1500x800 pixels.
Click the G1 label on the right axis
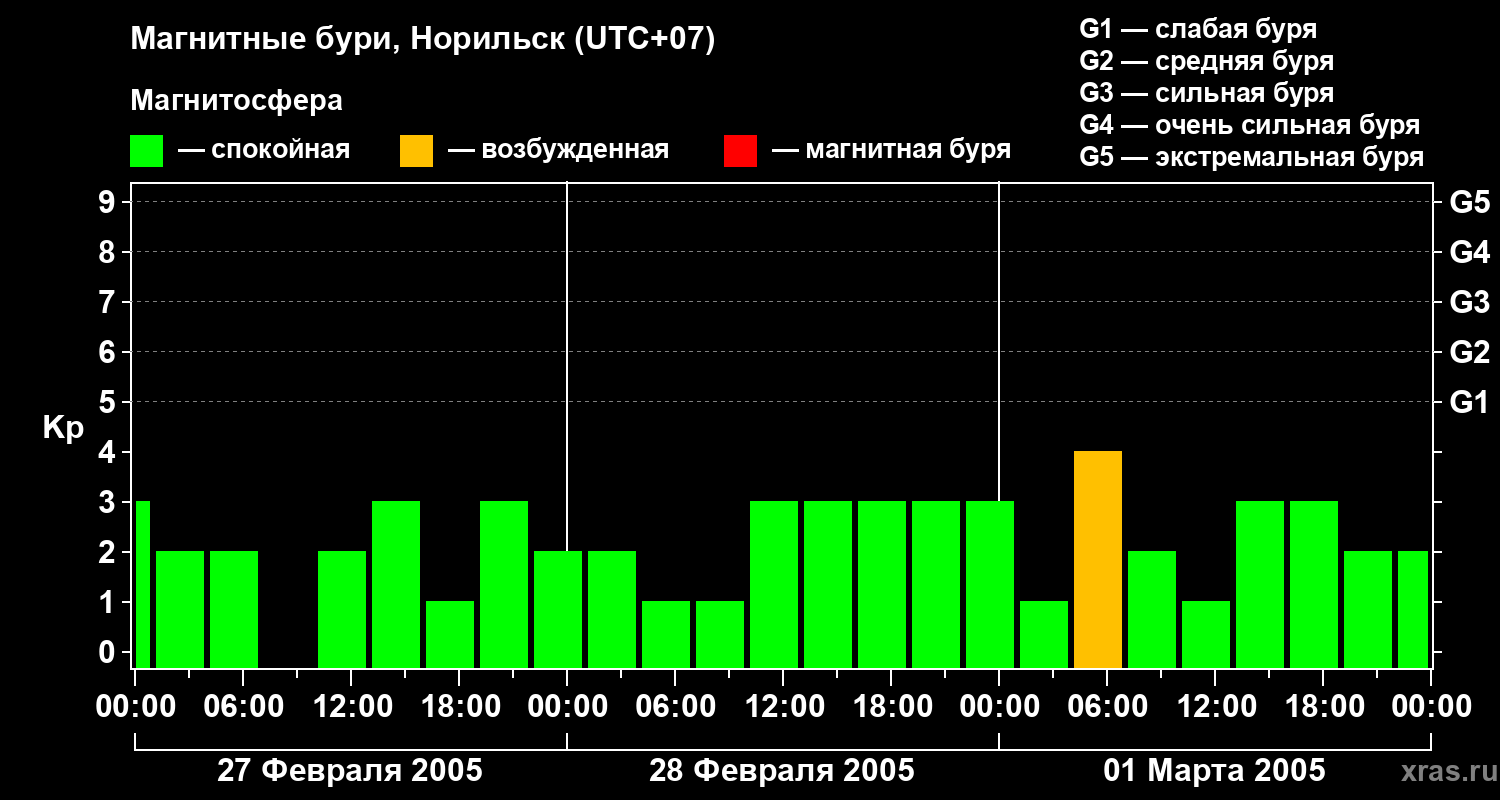1469,402
